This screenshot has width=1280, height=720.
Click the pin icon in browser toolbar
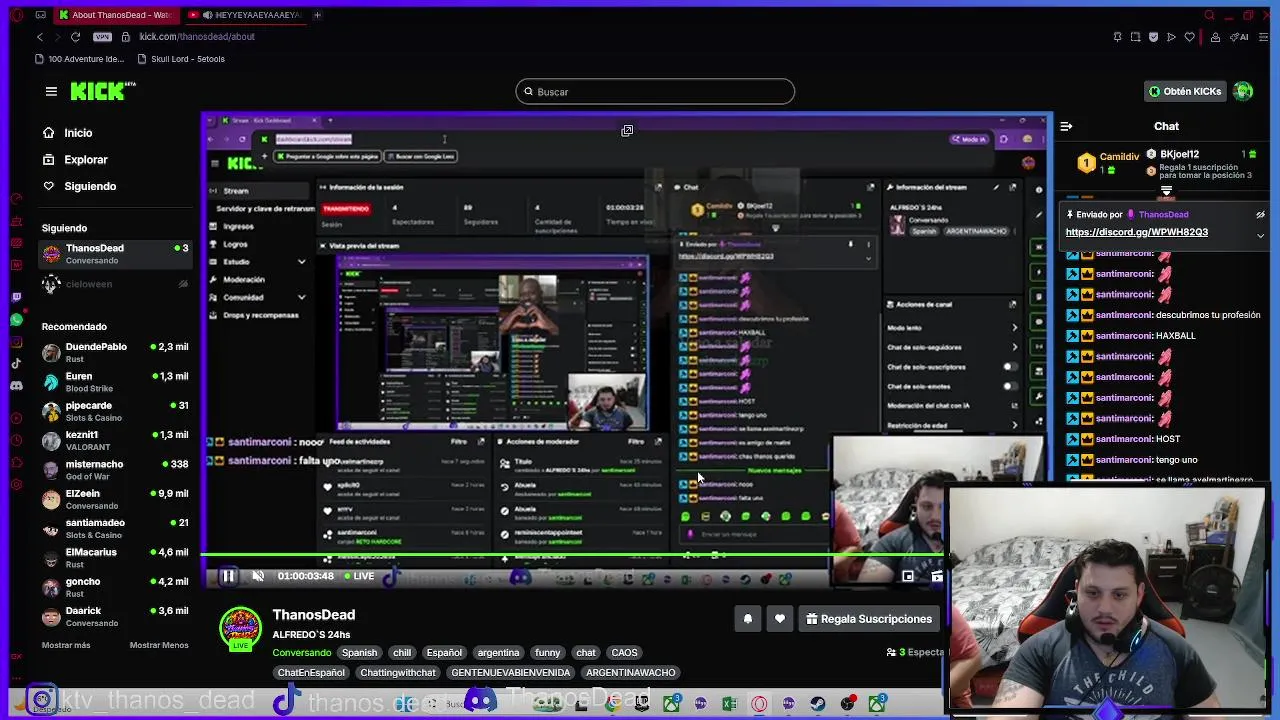click(1117, 37)
